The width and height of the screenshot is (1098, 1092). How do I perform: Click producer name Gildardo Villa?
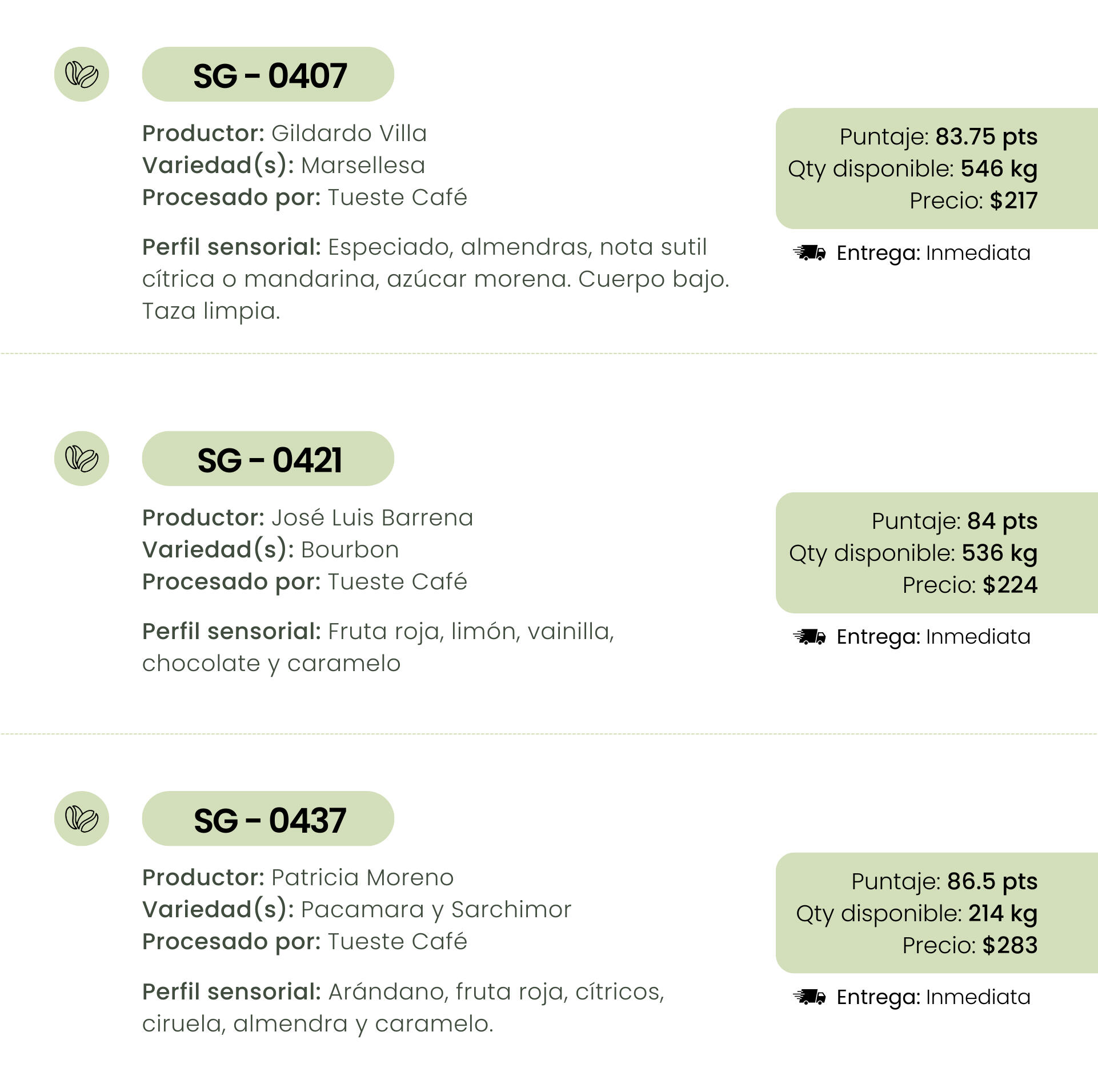coord(349,133)
